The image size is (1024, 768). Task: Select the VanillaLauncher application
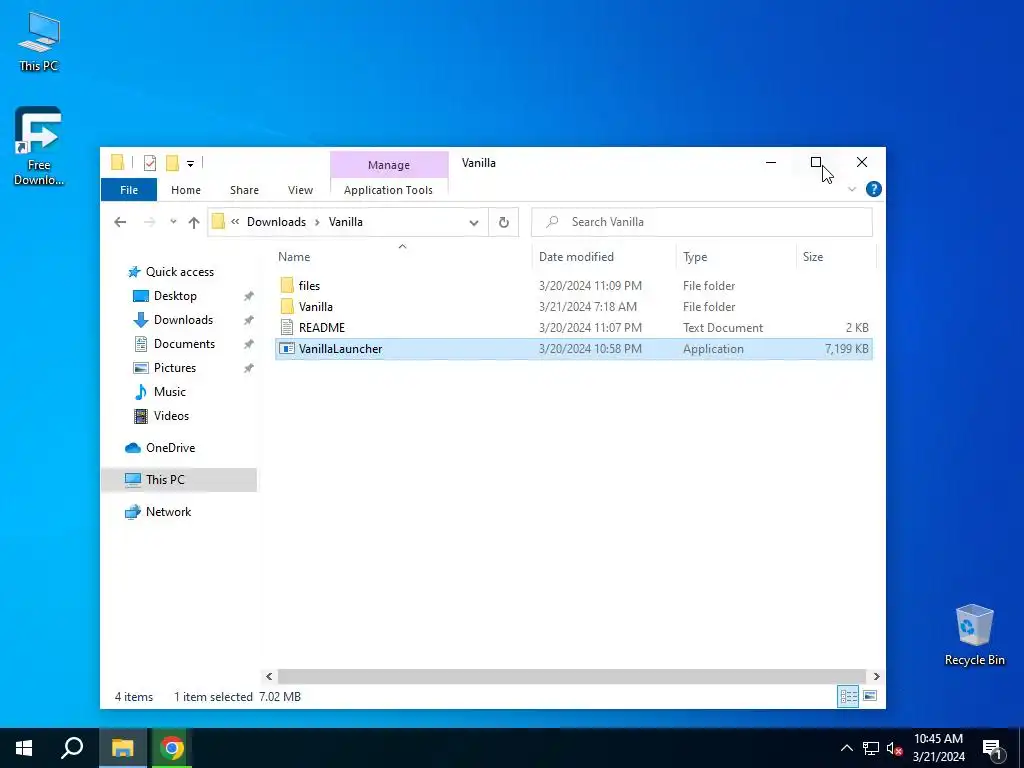pyautogui.click(x=573, y=349)
